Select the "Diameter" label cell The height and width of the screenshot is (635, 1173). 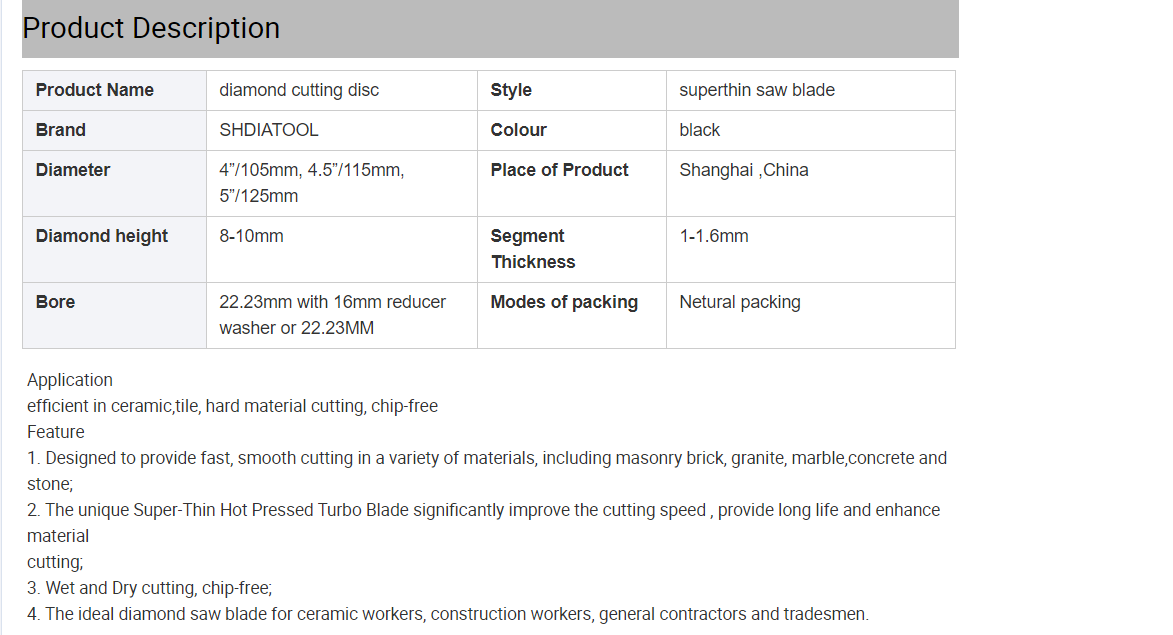(114, 183)
